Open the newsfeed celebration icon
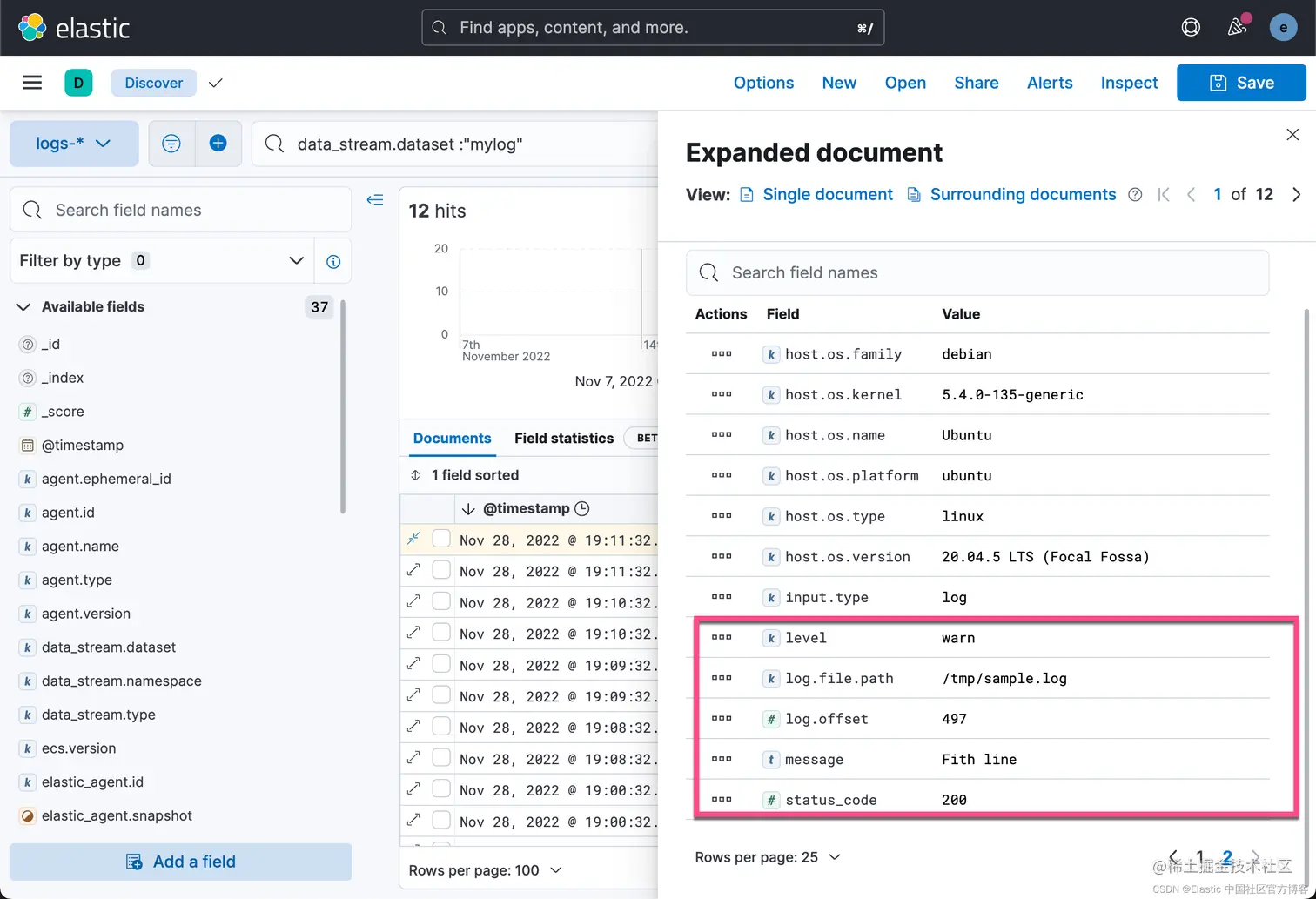Image resolution: width=1316 pixels, height=899 pixels. coord(1238,27)
